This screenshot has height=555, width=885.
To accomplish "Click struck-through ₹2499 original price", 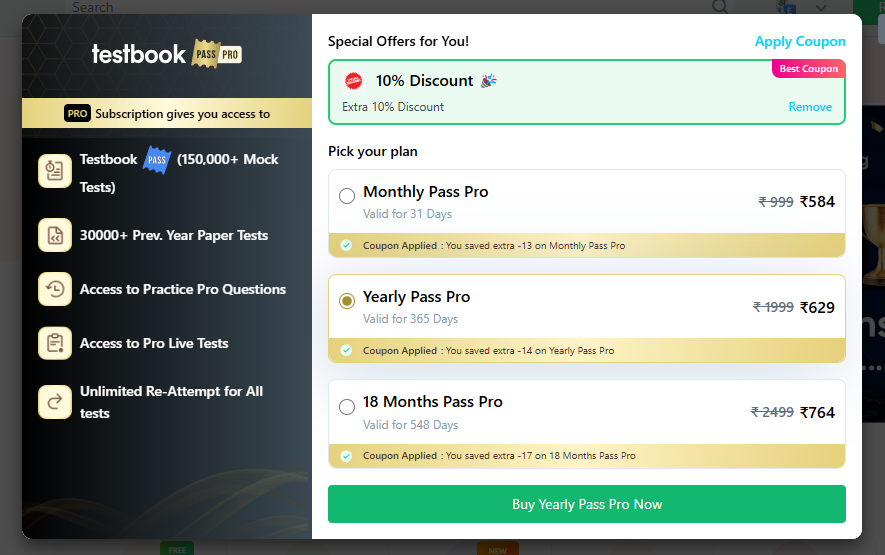I will (772, 412).
